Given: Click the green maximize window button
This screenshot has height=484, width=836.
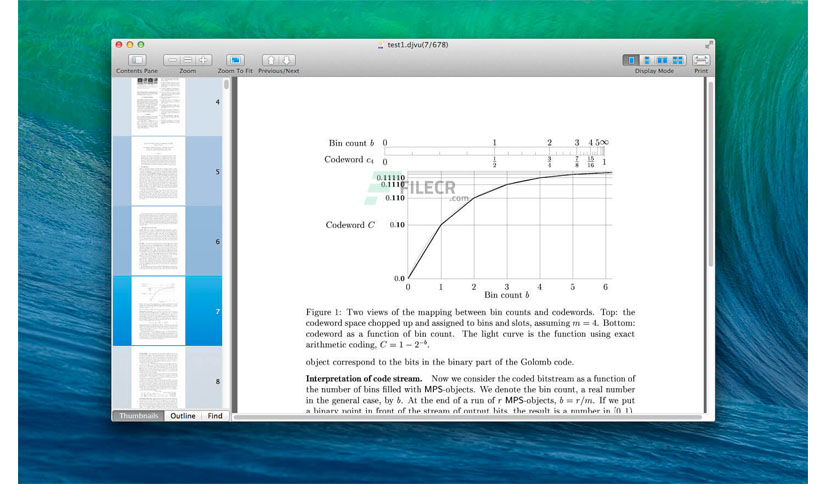Looking at the screenshot, I should pyautogui.click(x=141, y=45).
